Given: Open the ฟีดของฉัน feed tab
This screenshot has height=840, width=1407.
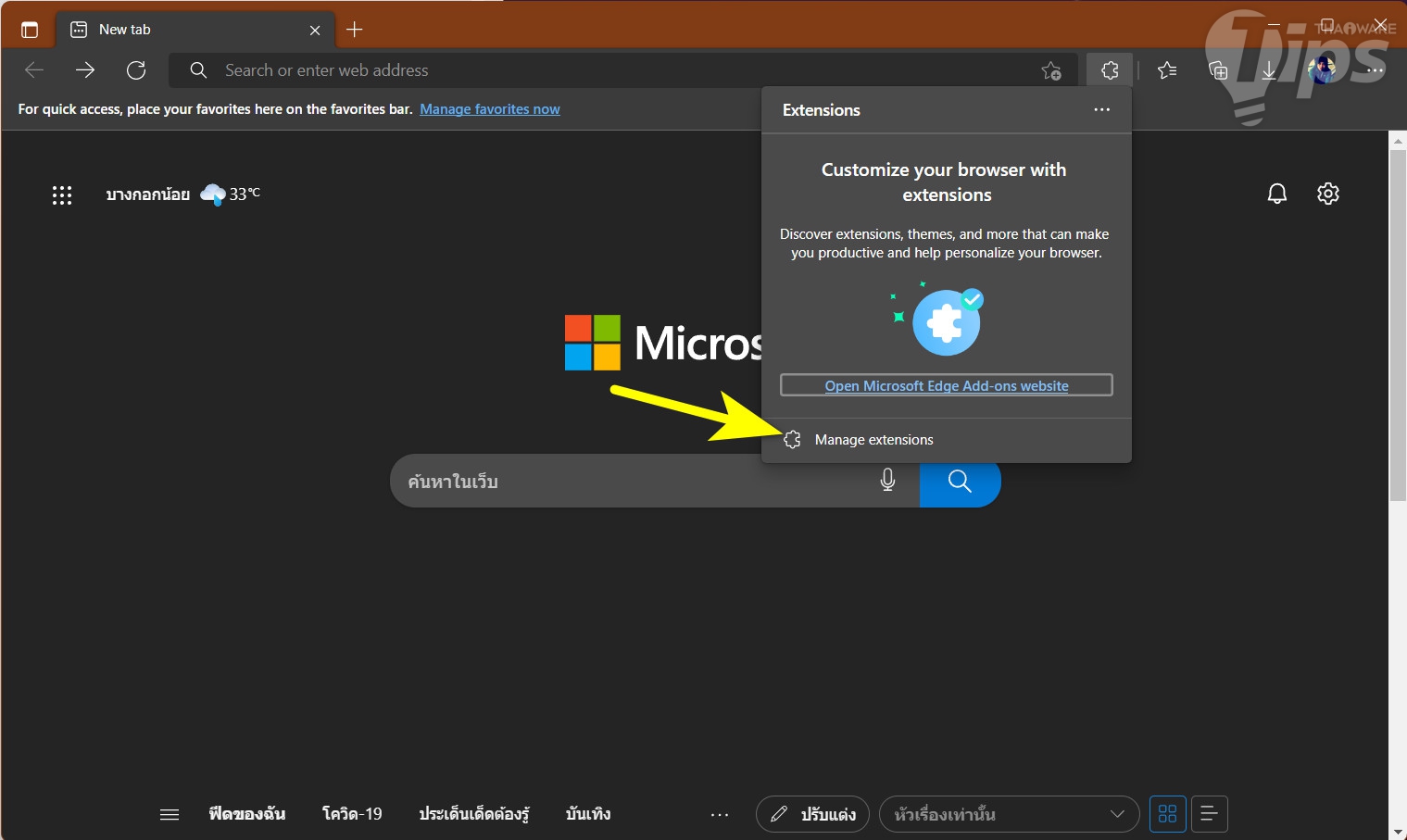Looking at the screenshot, I should pyautogui.click(x=247, y=815).
